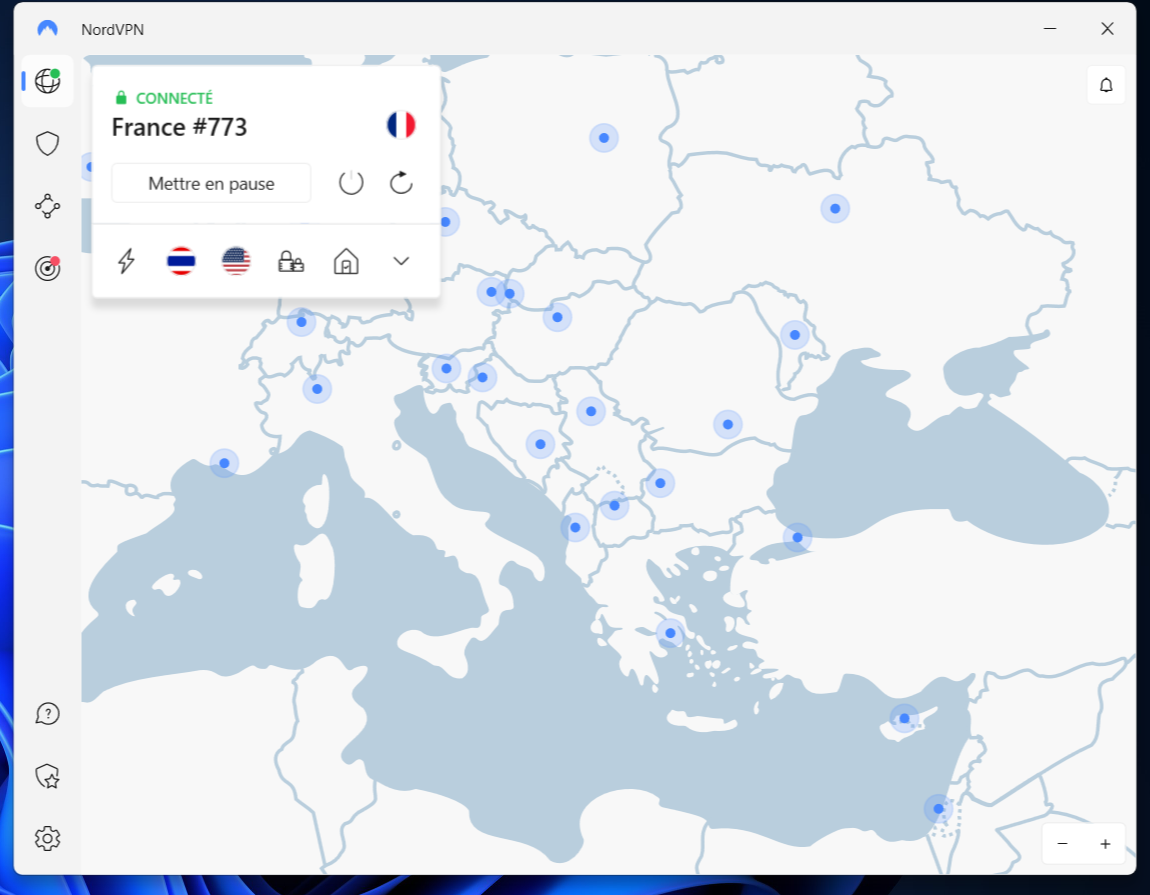Open the Meshnet nodes icon in sidebar
The height and width of the screenshot is (895, 1150).
click(x=48, y=206)
